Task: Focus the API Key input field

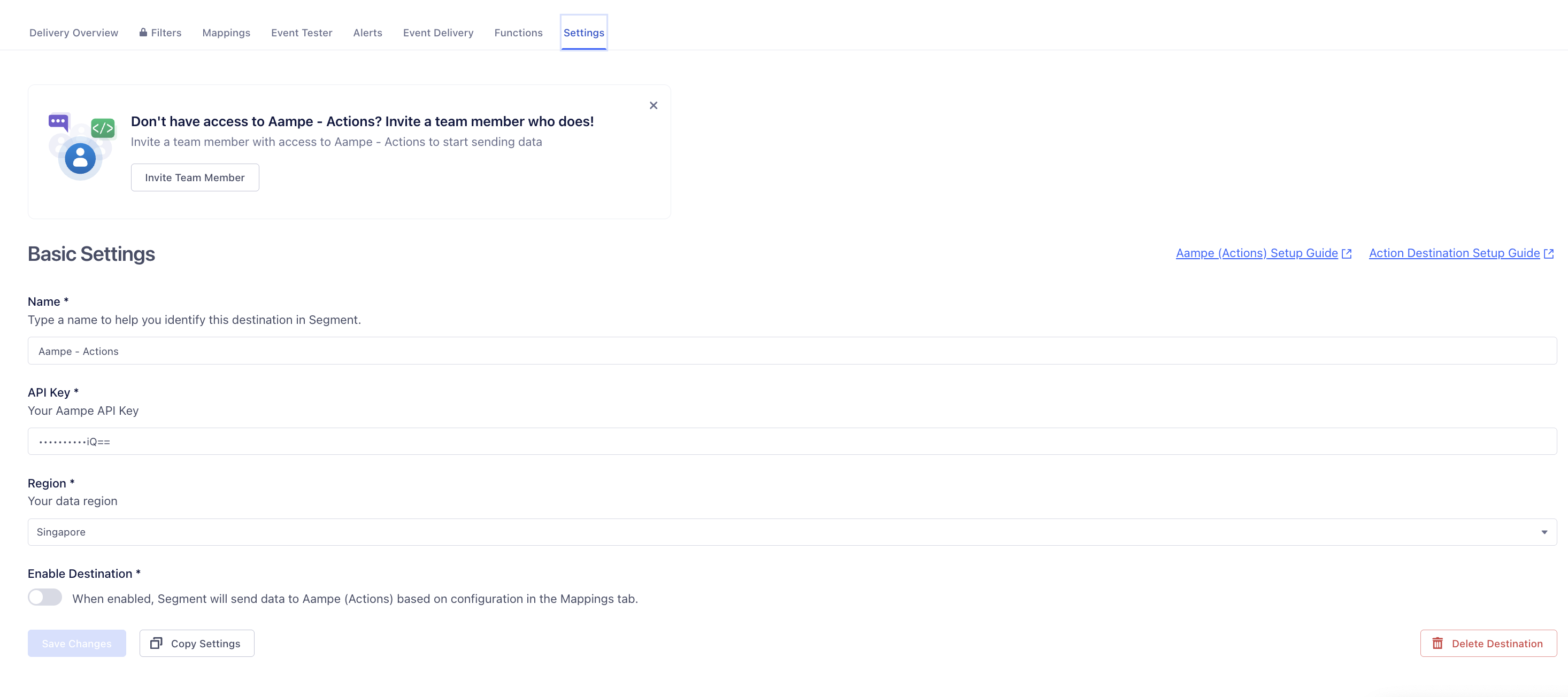Action: pos(792,442)
